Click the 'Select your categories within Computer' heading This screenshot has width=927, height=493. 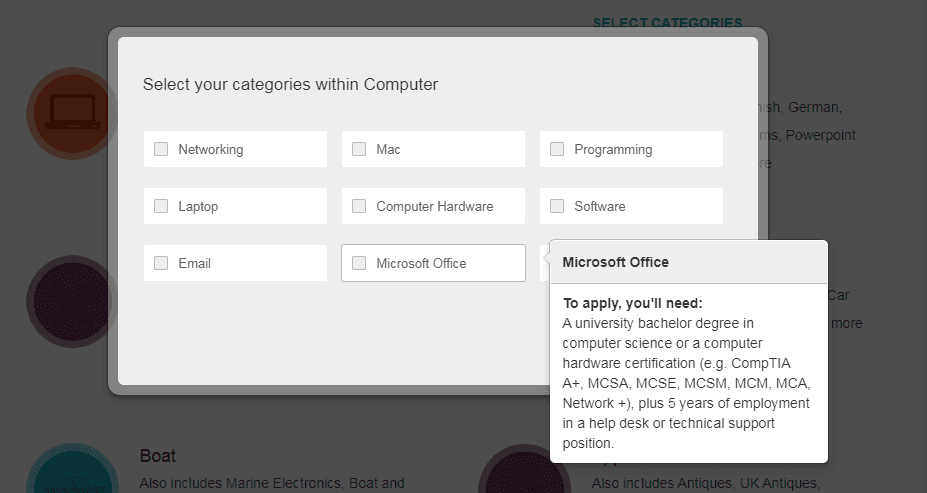(x=290, y=85)
